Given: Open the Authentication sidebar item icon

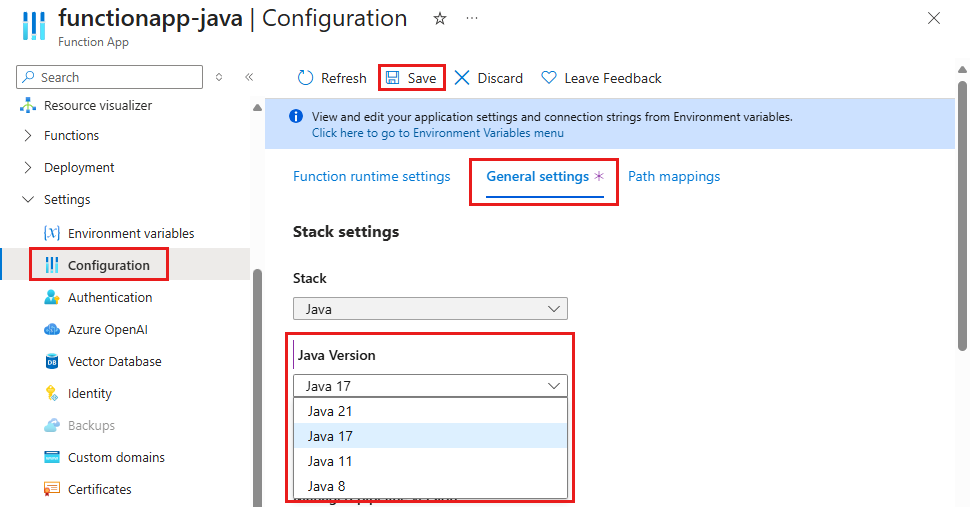Looking at the screenshot, I should [x=52, y=297].
